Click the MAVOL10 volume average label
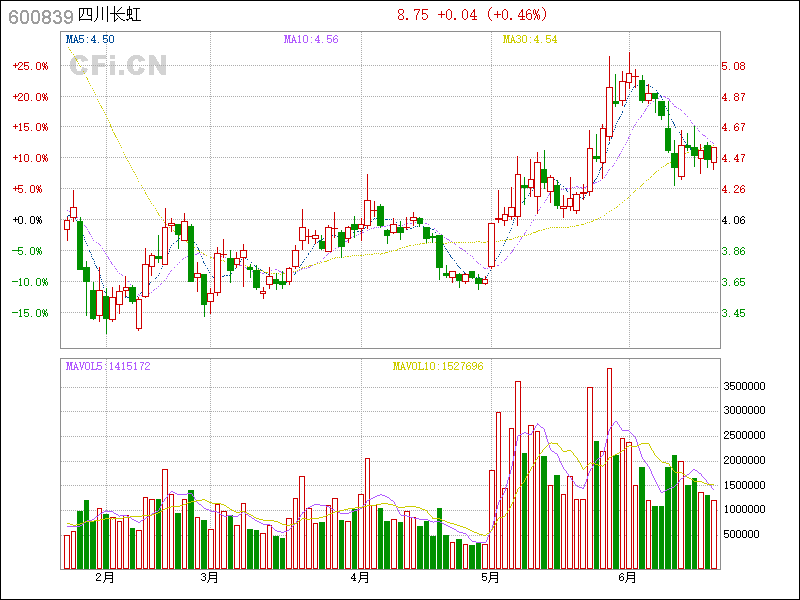Screen dimensions: 800x600 (437, 367)
